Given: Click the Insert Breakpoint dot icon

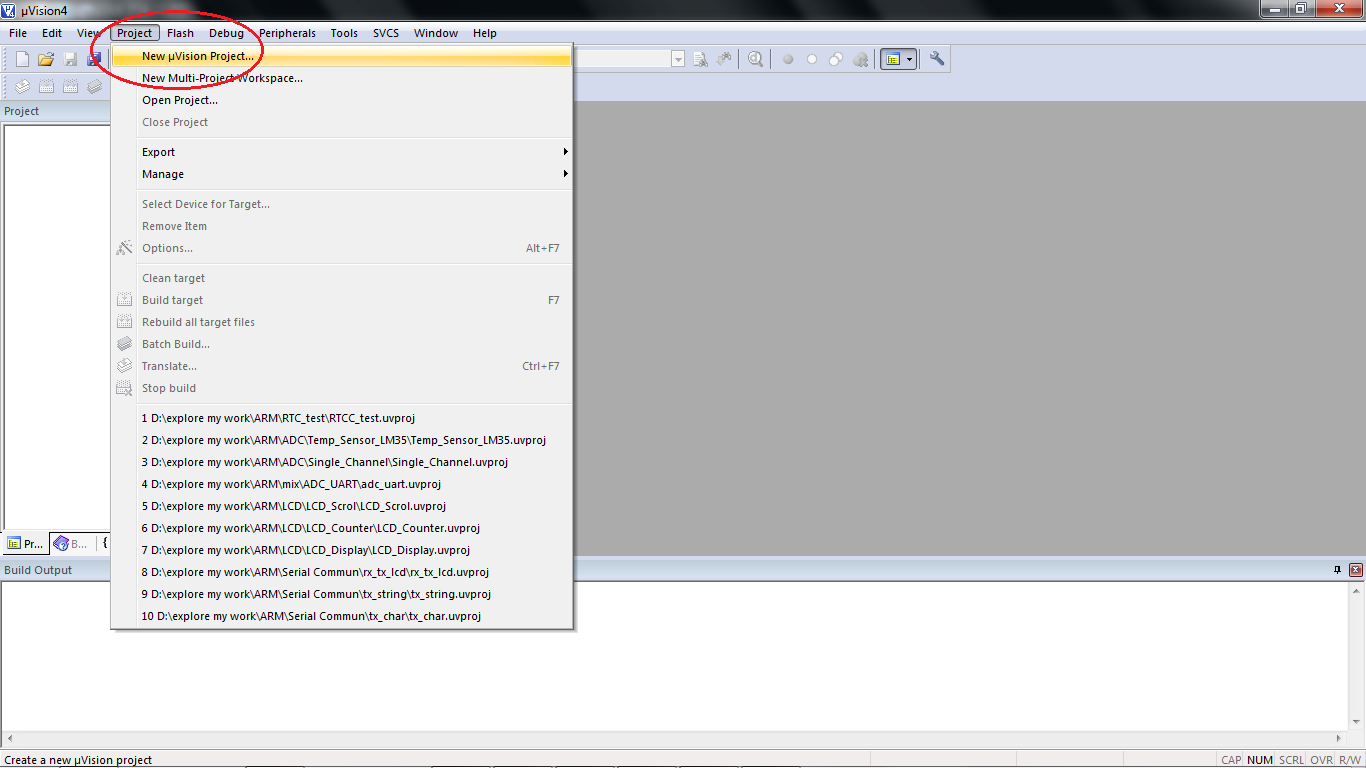Looking at the screenshot, I should tap(788, 59).
